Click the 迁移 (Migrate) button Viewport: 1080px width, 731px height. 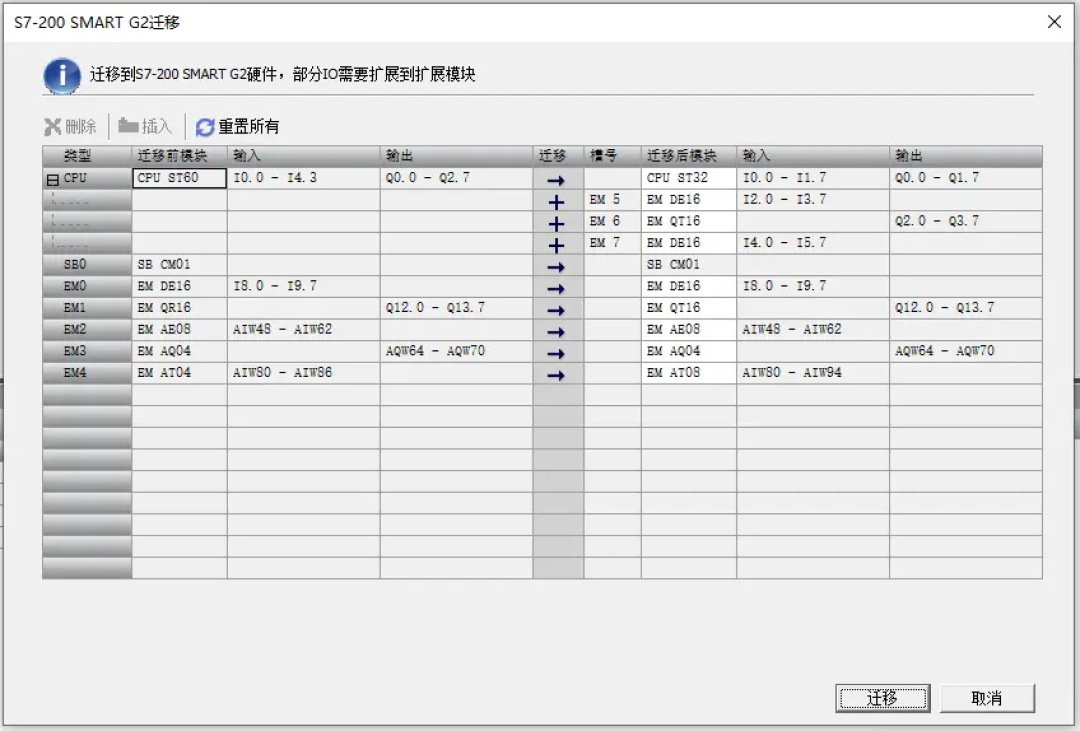coord(883,698)
